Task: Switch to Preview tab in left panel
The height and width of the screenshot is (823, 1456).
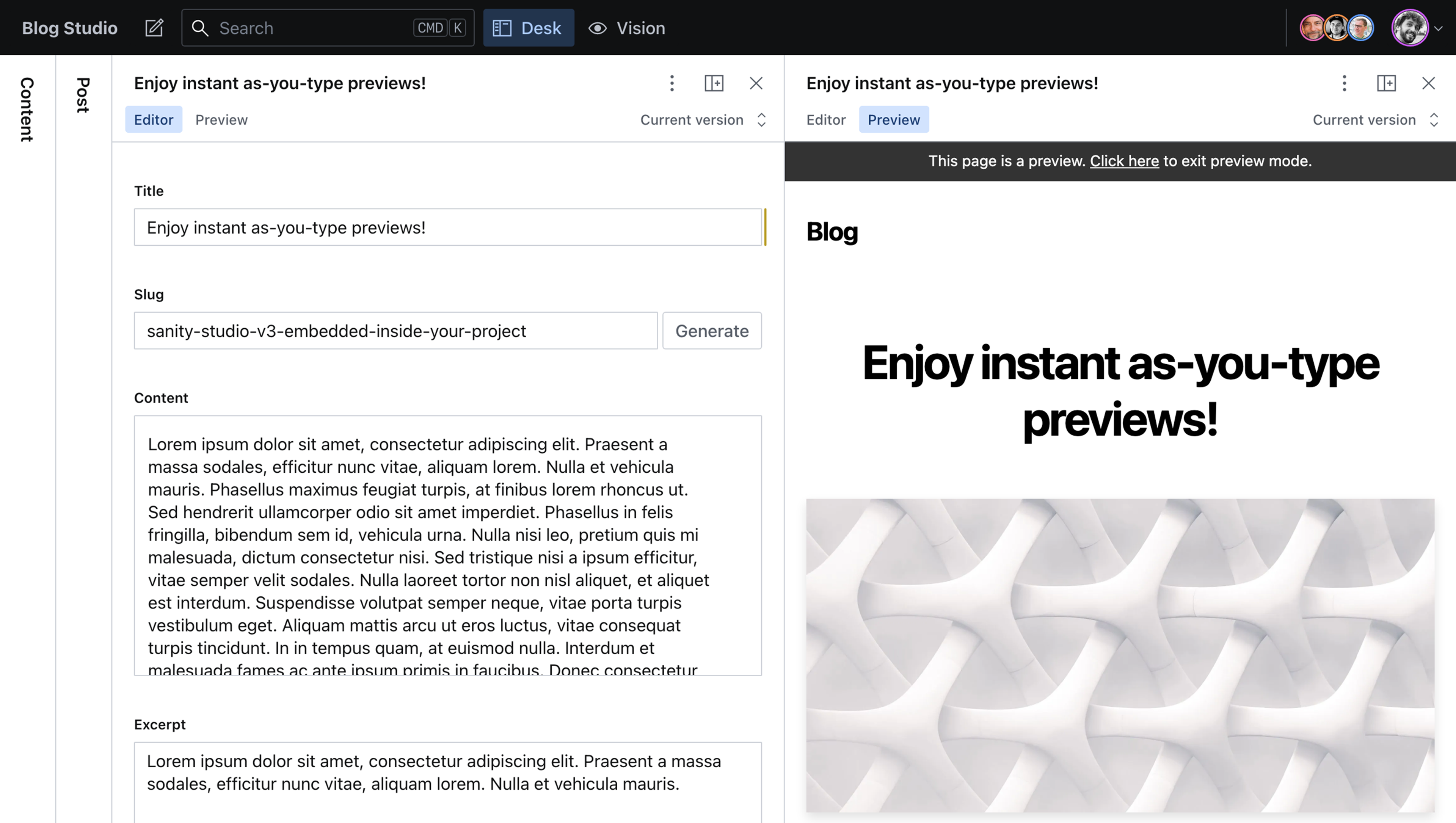Action: 221,119
